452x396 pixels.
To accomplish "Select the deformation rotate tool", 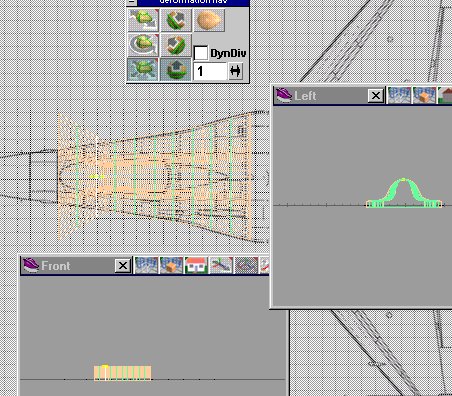I will [x=143, y=45].
